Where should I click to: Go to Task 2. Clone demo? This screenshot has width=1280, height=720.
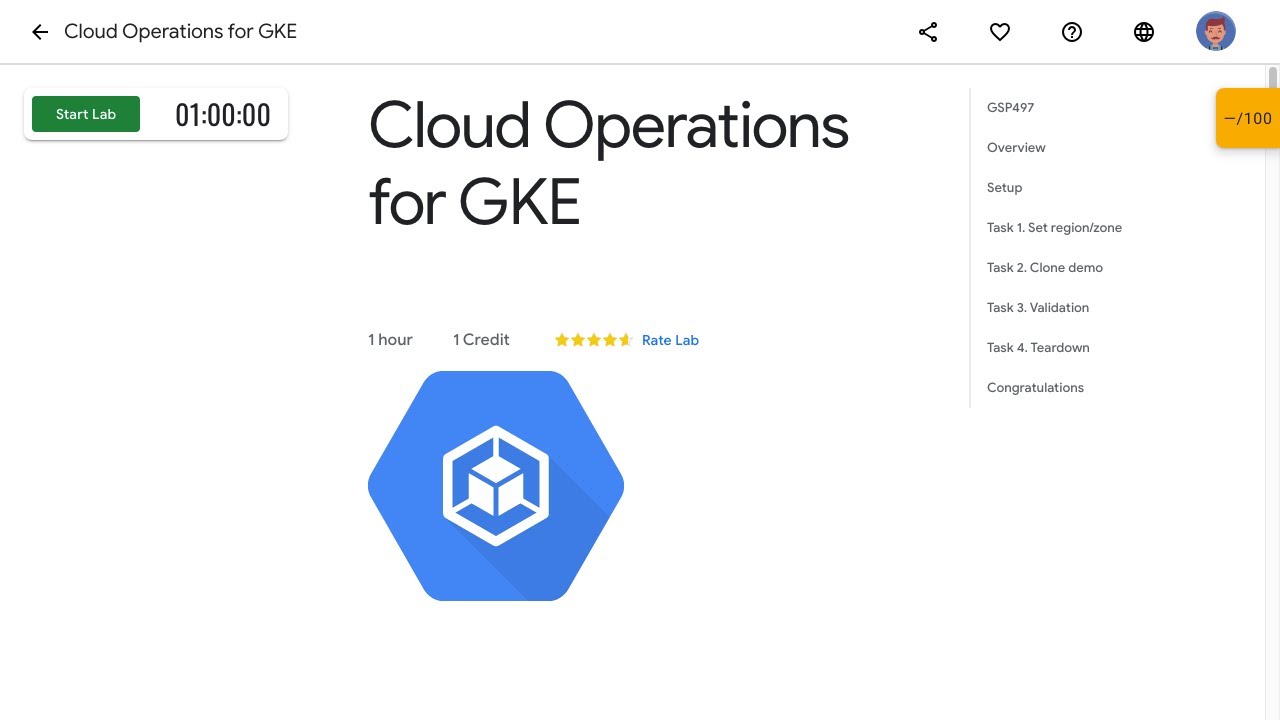pyautogui.click(x=1045, y=268)
